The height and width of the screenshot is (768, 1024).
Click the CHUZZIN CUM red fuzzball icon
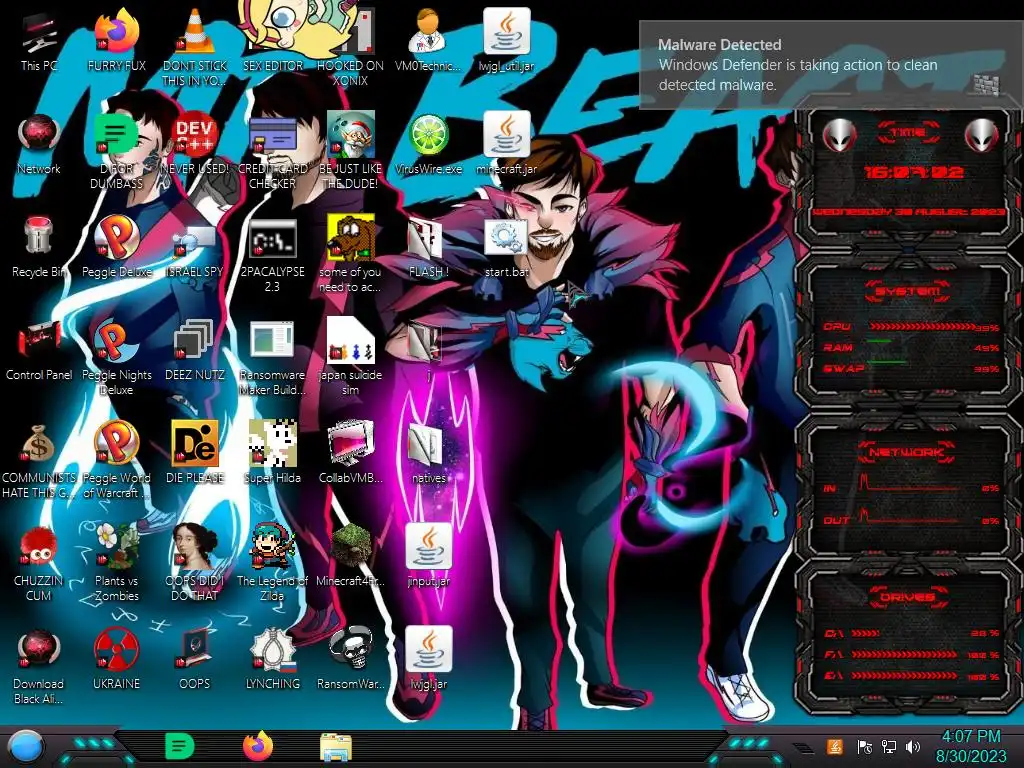pyautogui.click(x=39, y=564)
